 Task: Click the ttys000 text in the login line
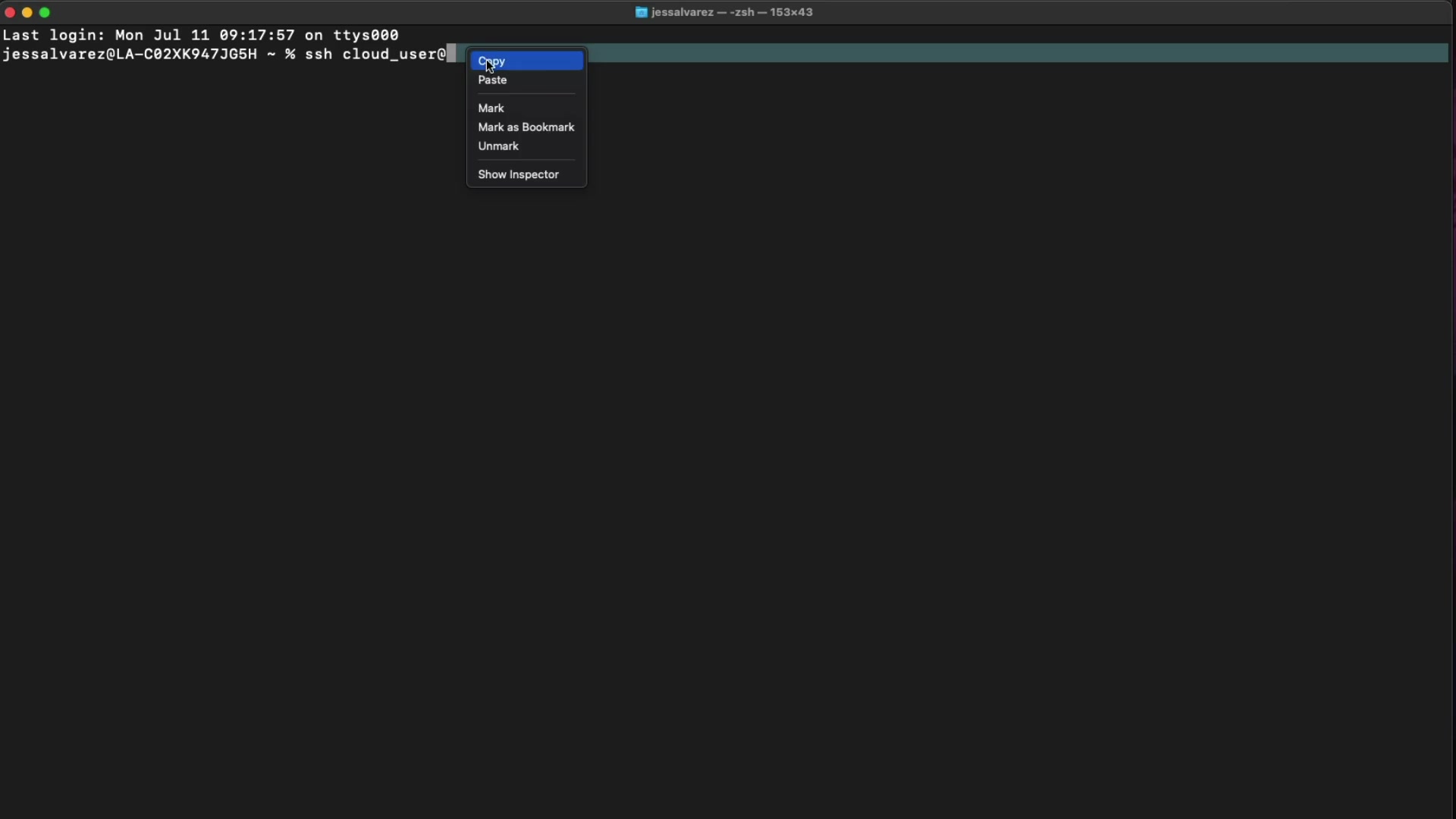[x=366, y=35]
